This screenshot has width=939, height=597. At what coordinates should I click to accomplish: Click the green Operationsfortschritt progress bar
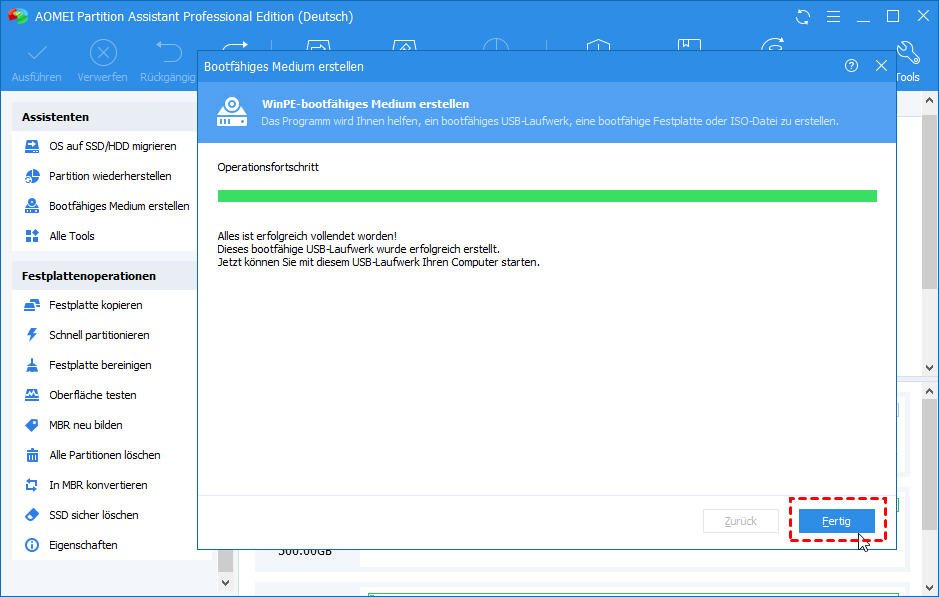click(547, 196)
